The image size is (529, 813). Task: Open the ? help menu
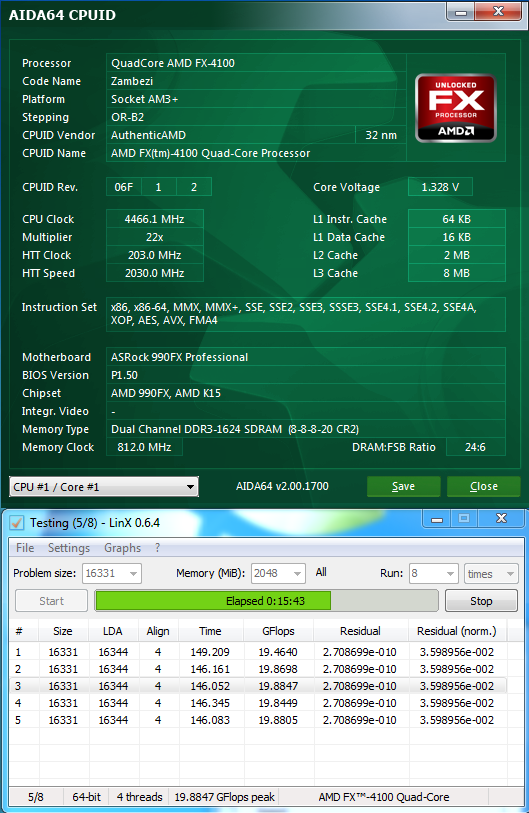click(x=157, y=548)
